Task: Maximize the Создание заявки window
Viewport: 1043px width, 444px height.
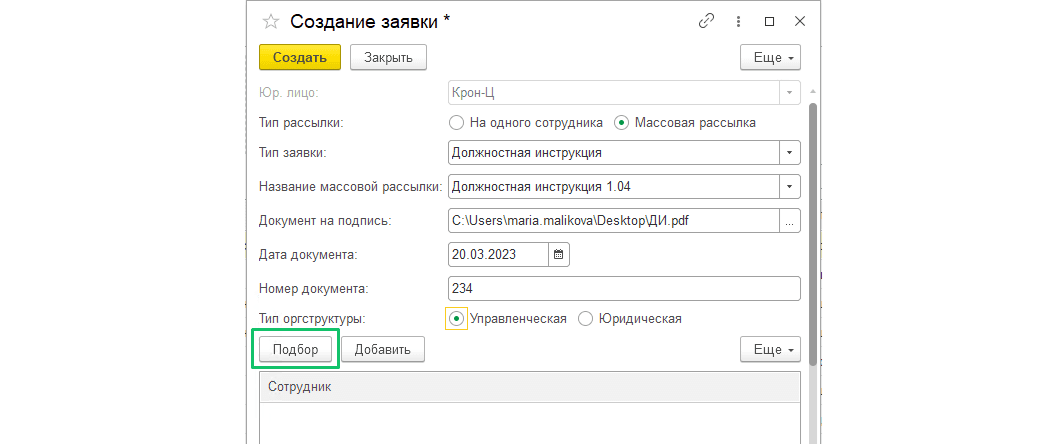Action: point(770,21)
